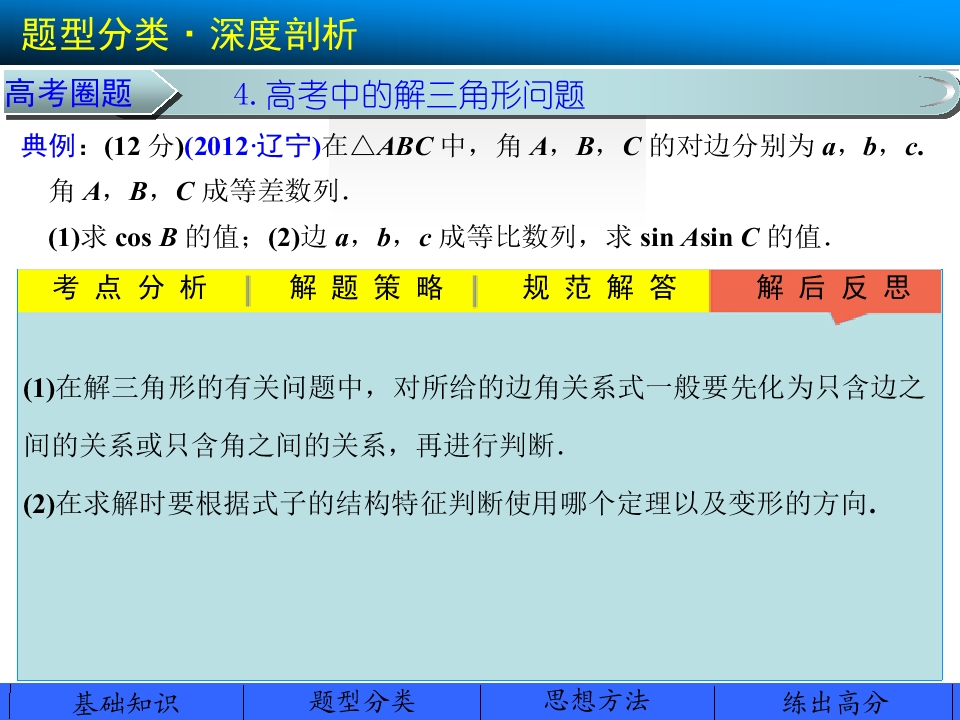Screen dimensions: 960x720
Task: Click the curved arrow decoration icon at banner end
Action: (937, 92)
